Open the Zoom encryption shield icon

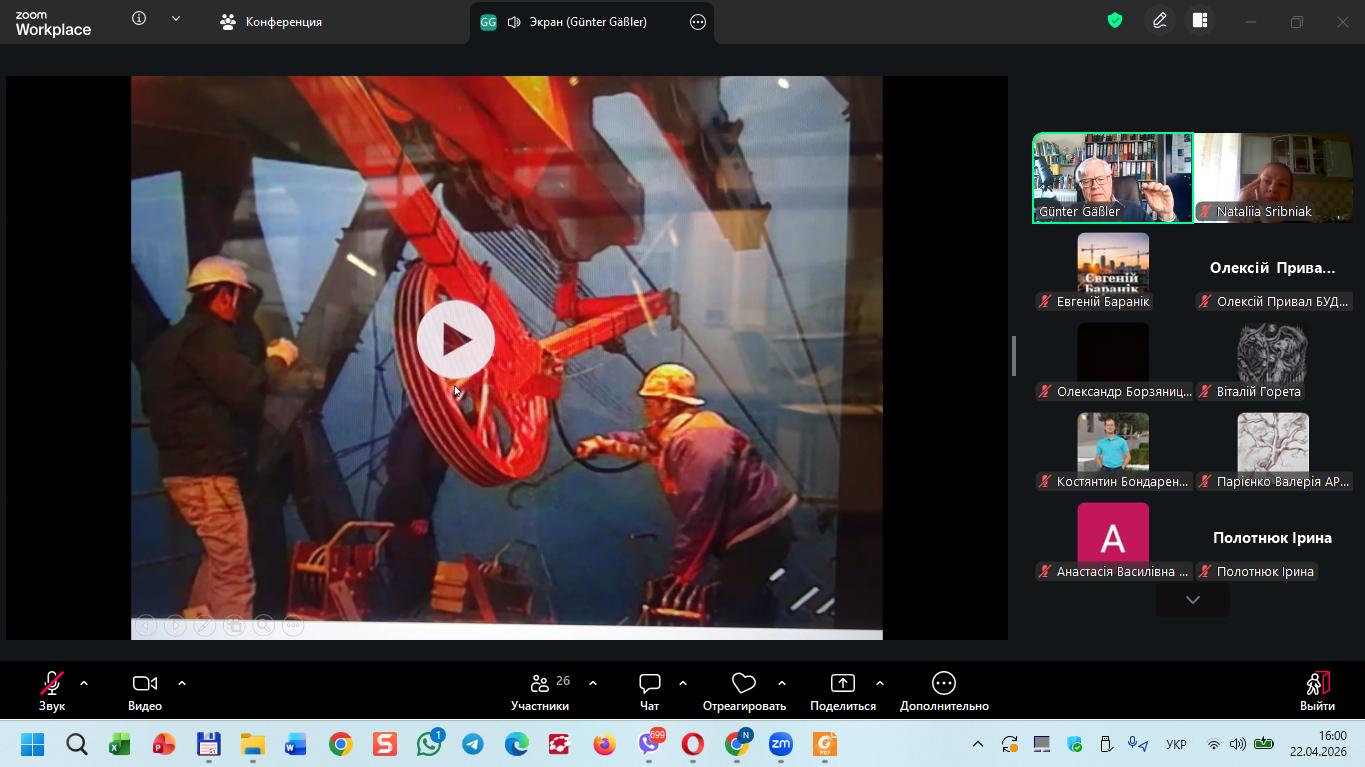(x=1115, y=21)
